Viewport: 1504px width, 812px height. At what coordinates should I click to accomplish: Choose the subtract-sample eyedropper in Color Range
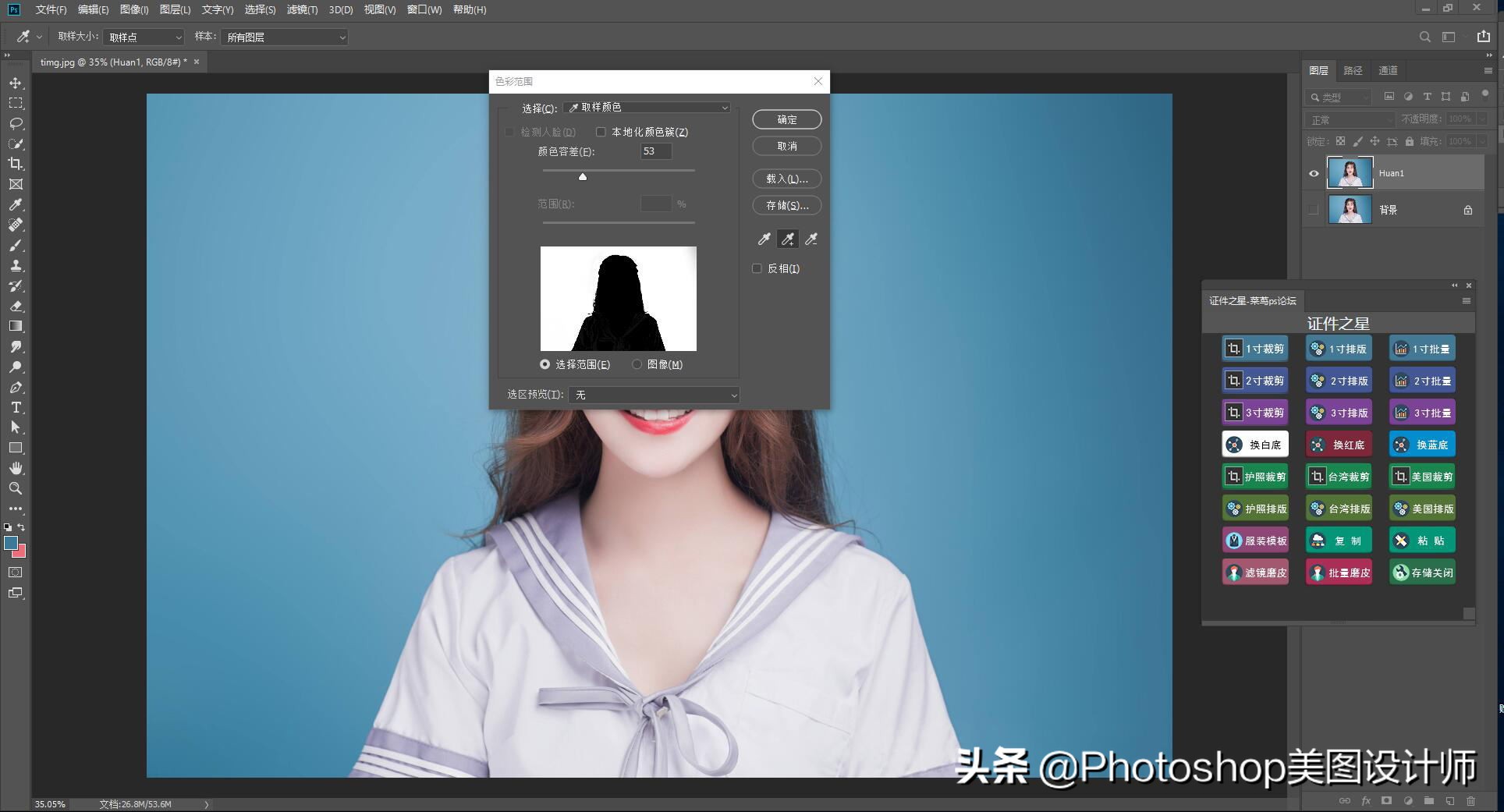coord(811,239)
